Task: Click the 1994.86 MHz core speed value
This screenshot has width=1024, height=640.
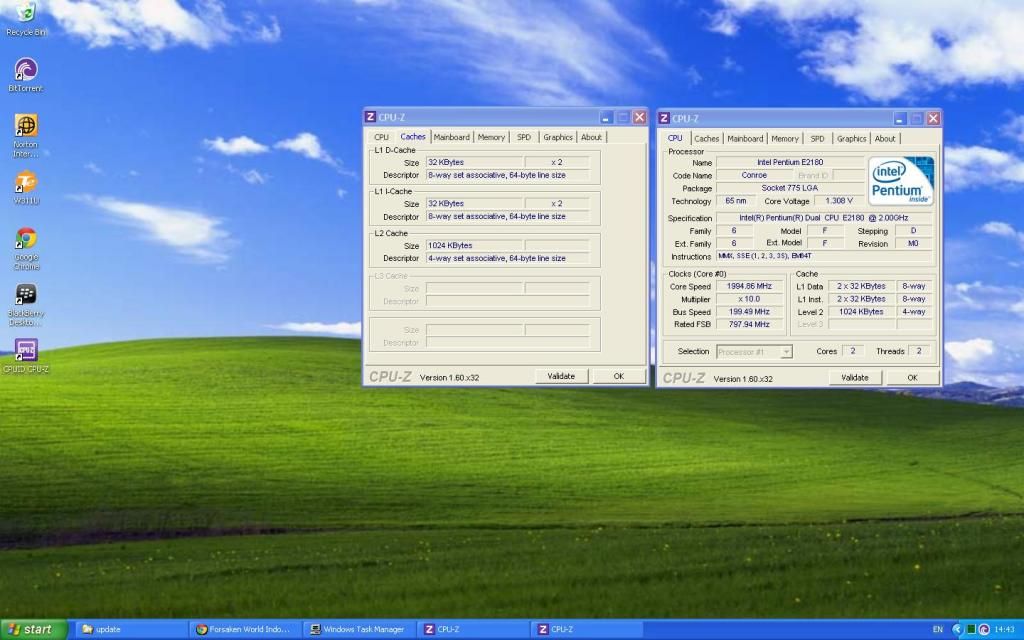Action: 749,286
